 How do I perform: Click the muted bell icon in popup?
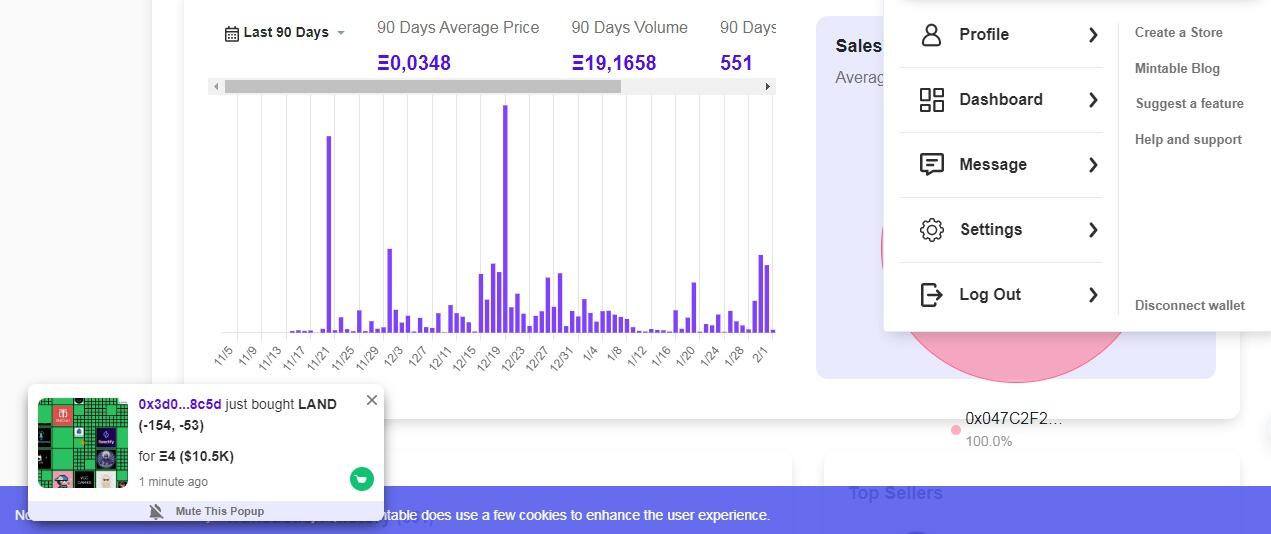tap(156, 511)
